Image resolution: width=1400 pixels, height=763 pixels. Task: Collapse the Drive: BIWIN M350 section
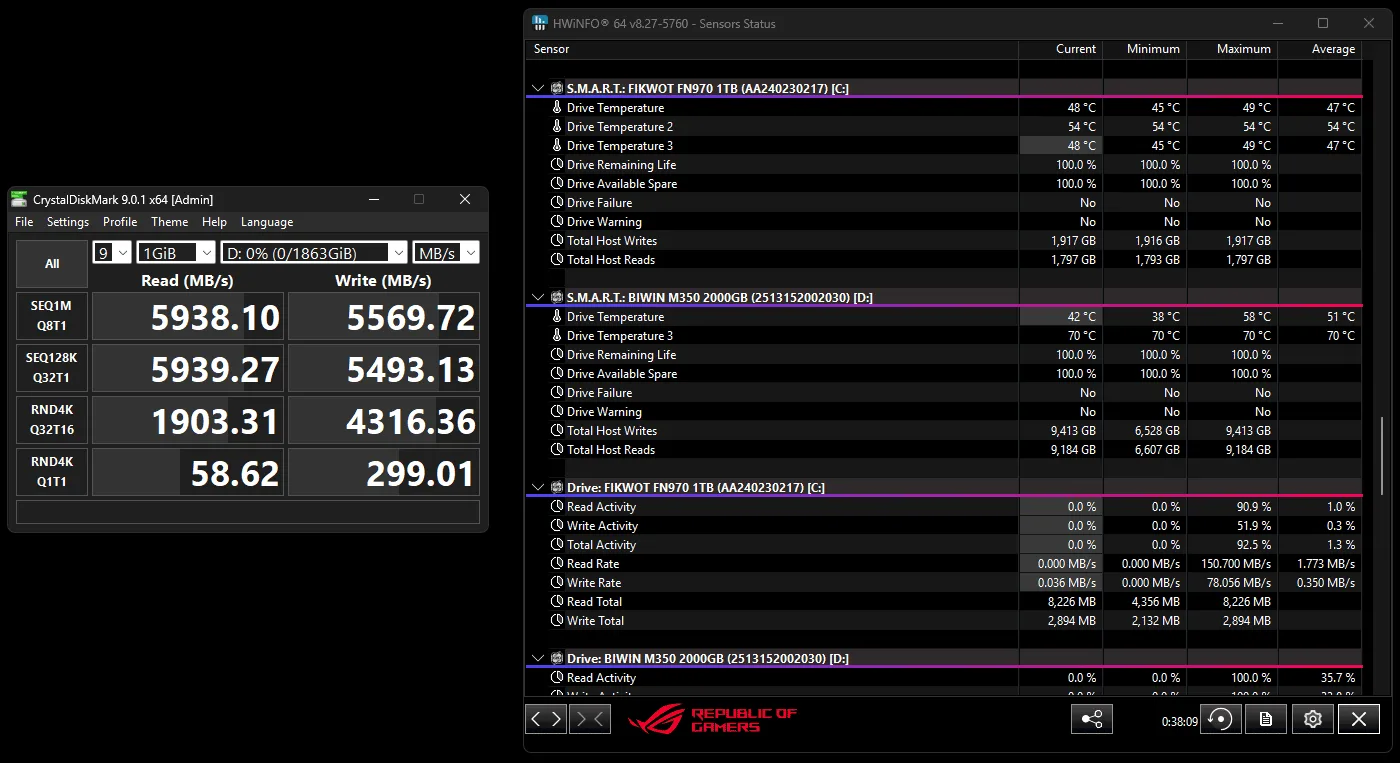538,658
